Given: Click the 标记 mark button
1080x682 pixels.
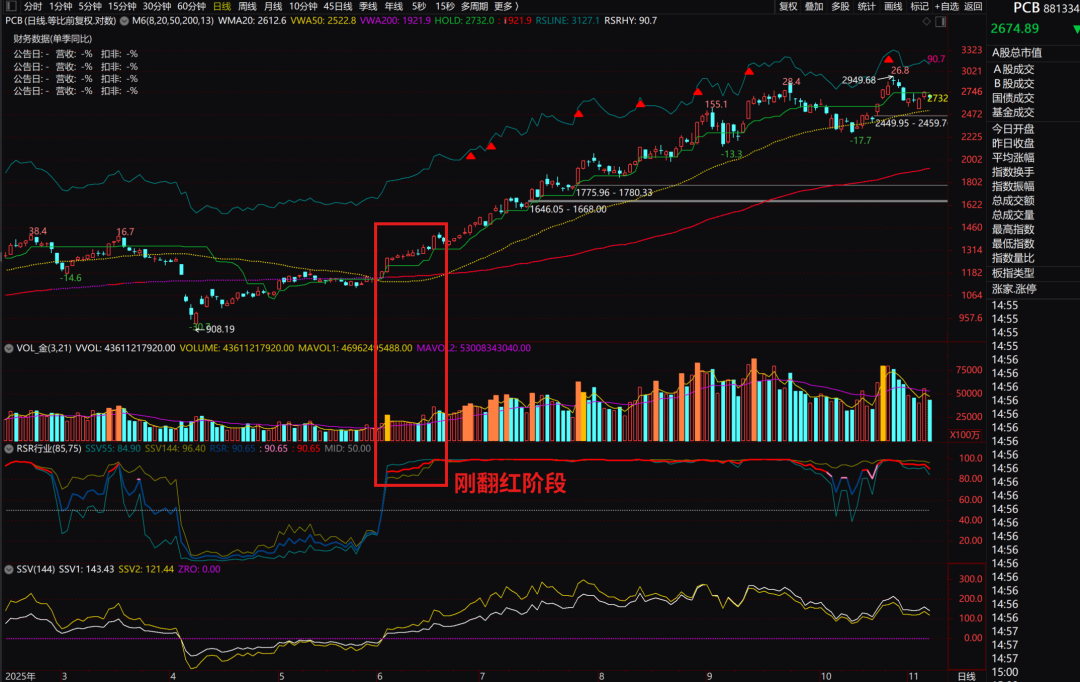Looking at the screenshot, I should pos(920,6).
